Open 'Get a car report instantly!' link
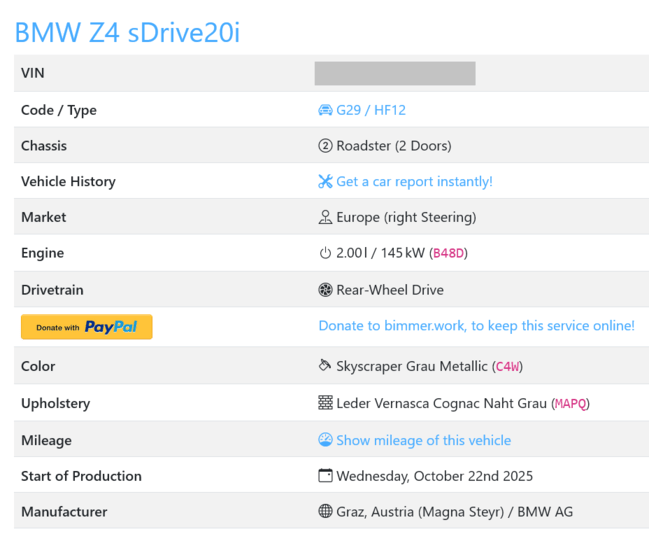Image resolution: width=649 pixels, height=541 pixels. click(414, 182)
